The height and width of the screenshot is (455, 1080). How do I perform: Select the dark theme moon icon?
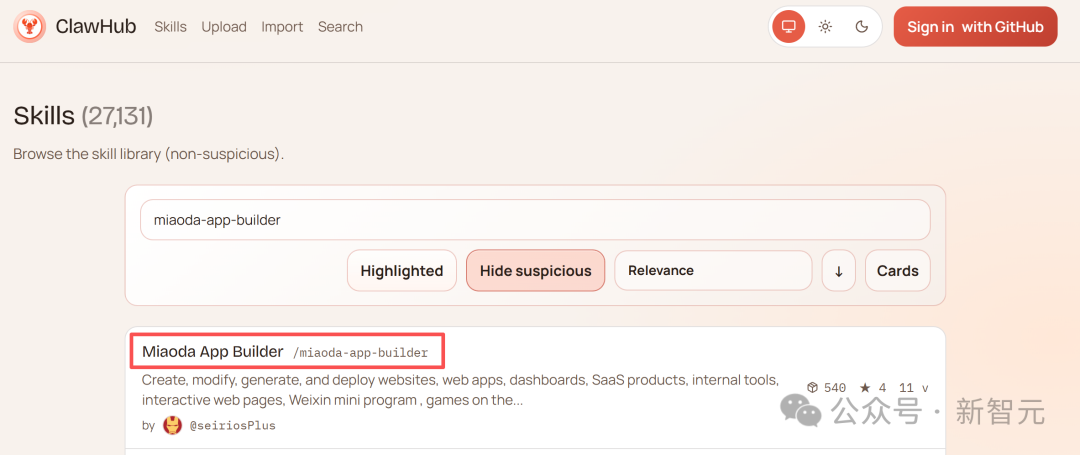click(862, 27)
